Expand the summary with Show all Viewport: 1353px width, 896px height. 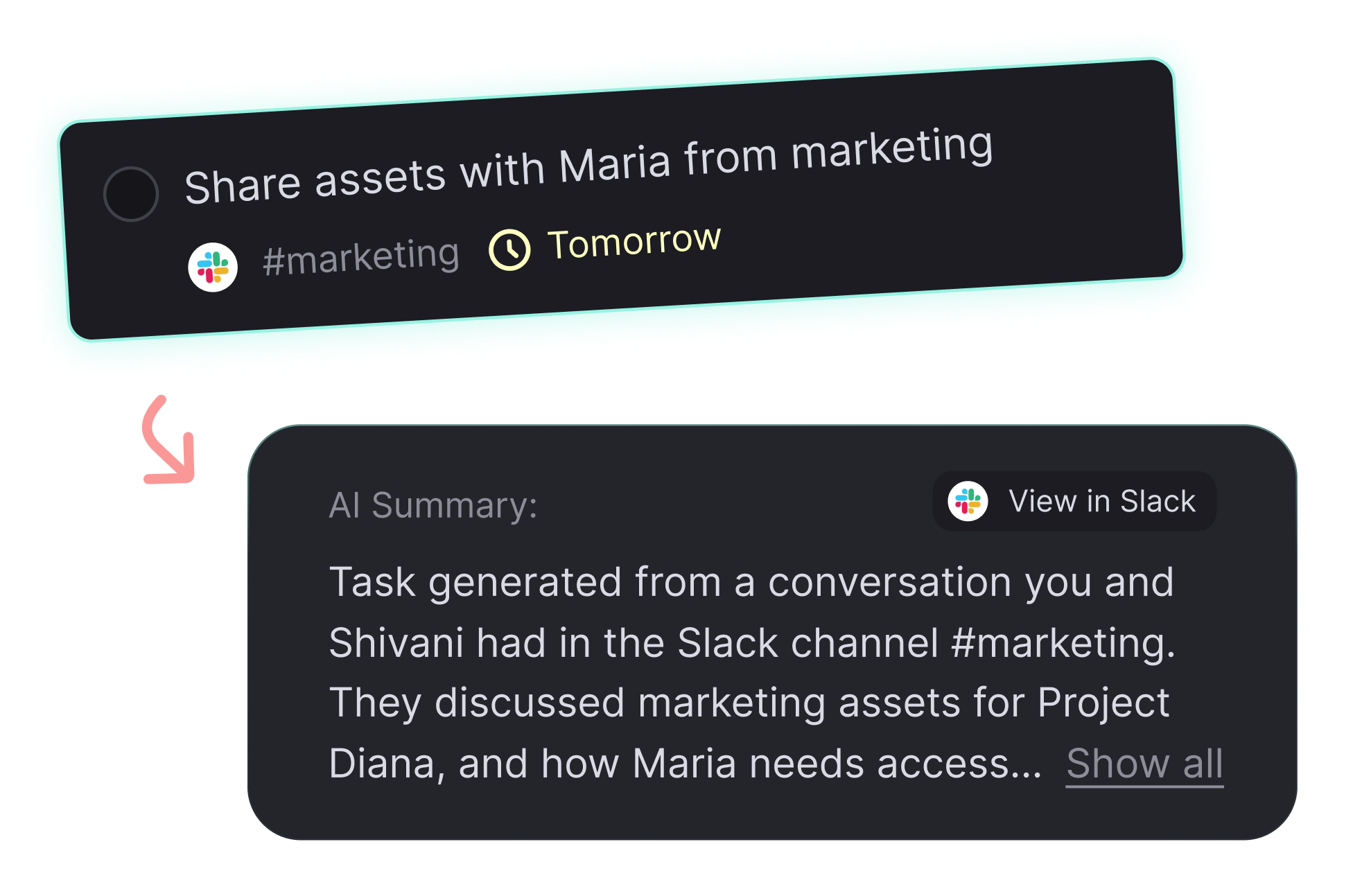tap(1144, 764)
